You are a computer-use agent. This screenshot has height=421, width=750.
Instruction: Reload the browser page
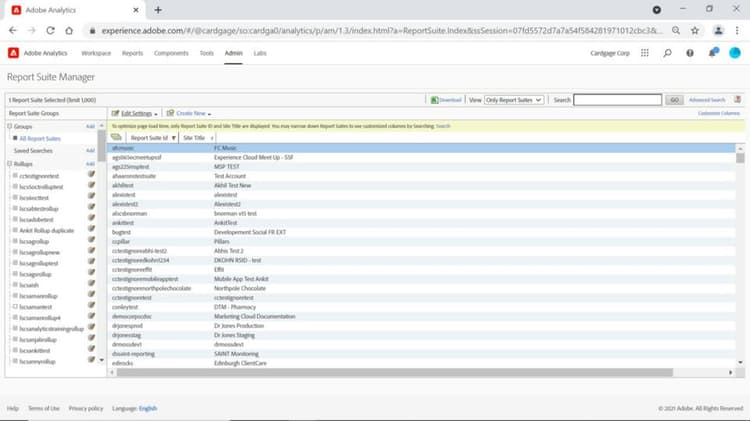pyautogui.click(x=50, y=31)
